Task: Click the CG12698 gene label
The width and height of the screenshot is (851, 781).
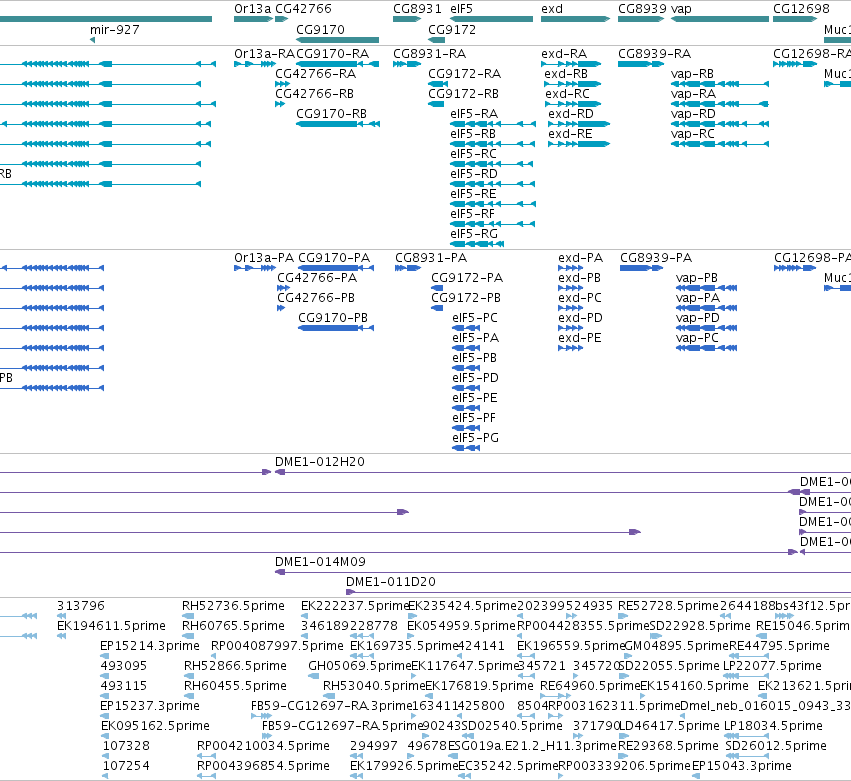Action: pyautogui.click(x=802, y=9)
